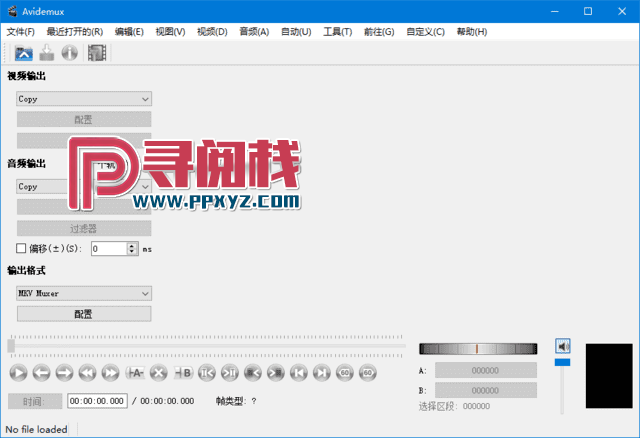The image size is (640, 438).
Task: Open the 视图(V) menu
Action: click(171, 31)
